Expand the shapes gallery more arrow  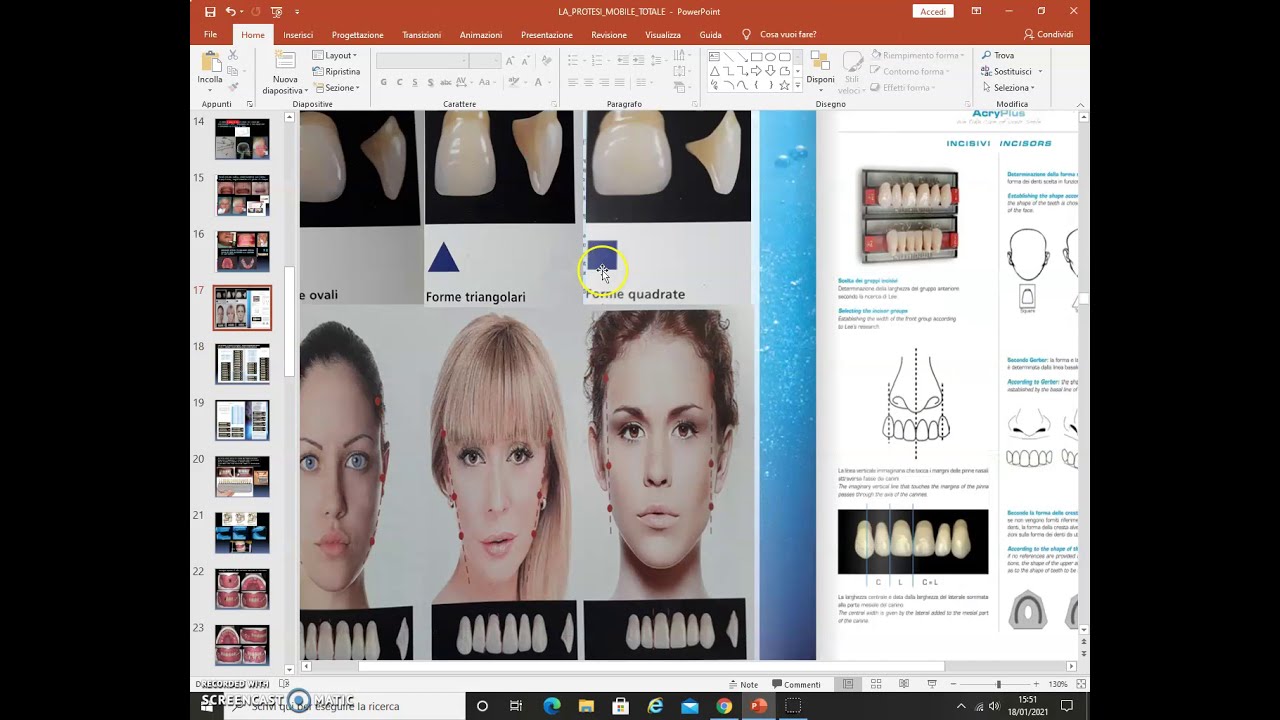pyautogui.click(x=798, y=87)
